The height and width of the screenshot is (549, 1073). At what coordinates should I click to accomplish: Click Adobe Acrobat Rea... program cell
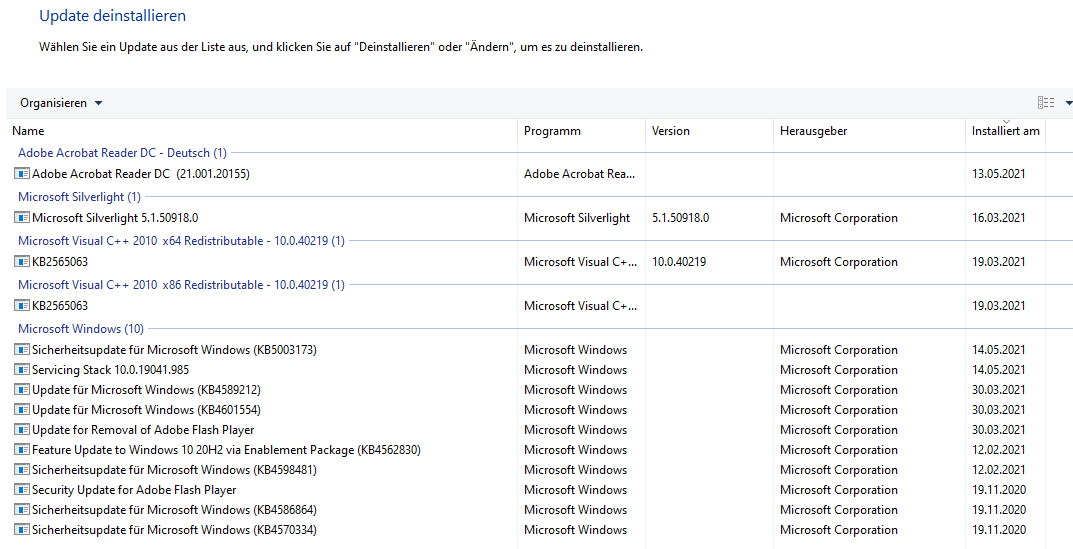click(580, 174)
